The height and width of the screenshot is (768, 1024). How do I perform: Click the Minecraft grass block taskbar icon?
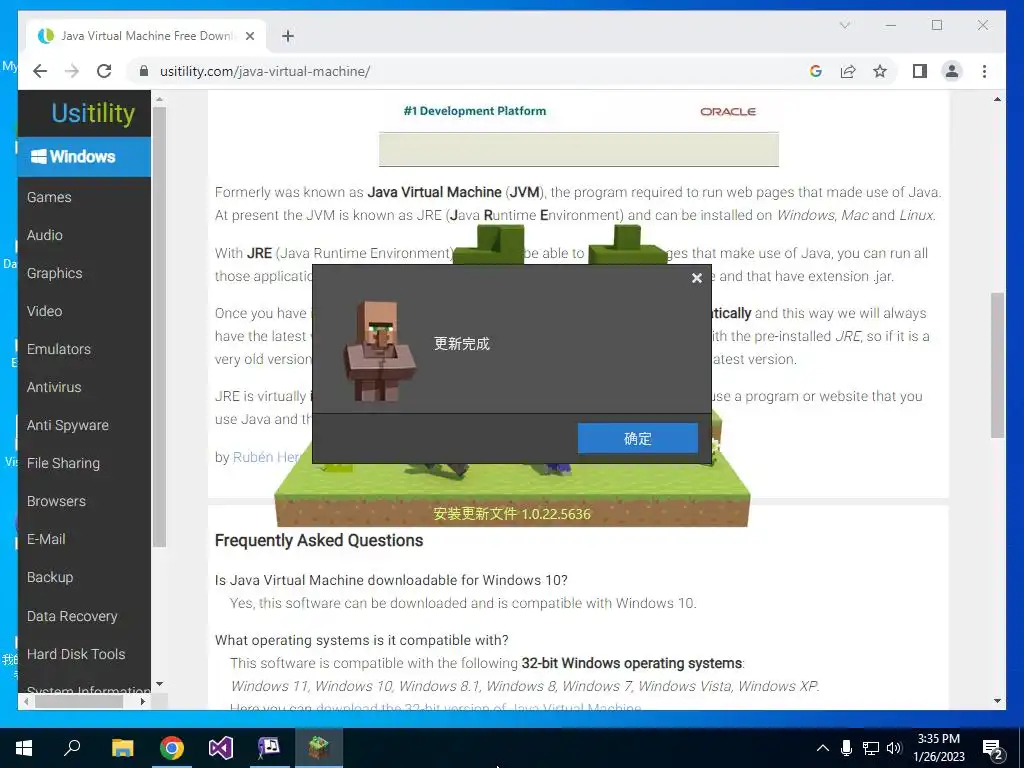(x=319, y=748)
